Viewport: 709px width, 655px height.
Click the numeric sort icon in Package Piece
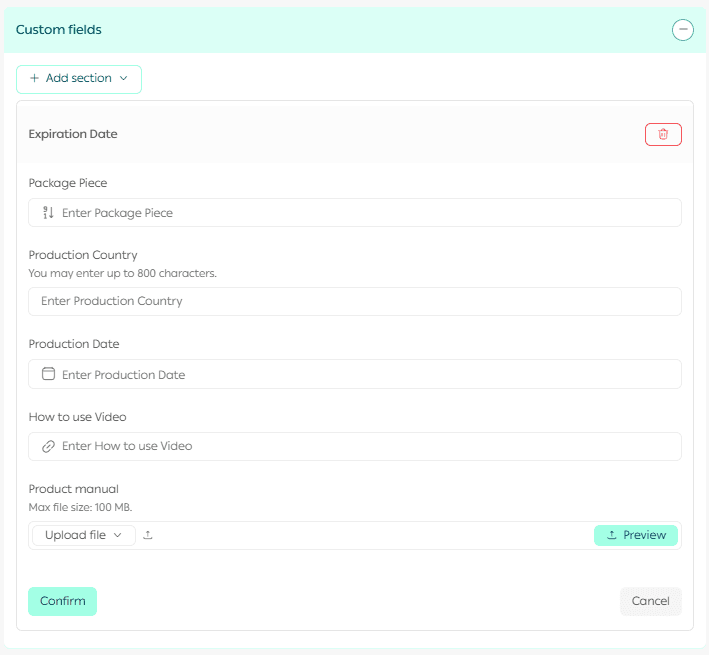coord(48,213)
